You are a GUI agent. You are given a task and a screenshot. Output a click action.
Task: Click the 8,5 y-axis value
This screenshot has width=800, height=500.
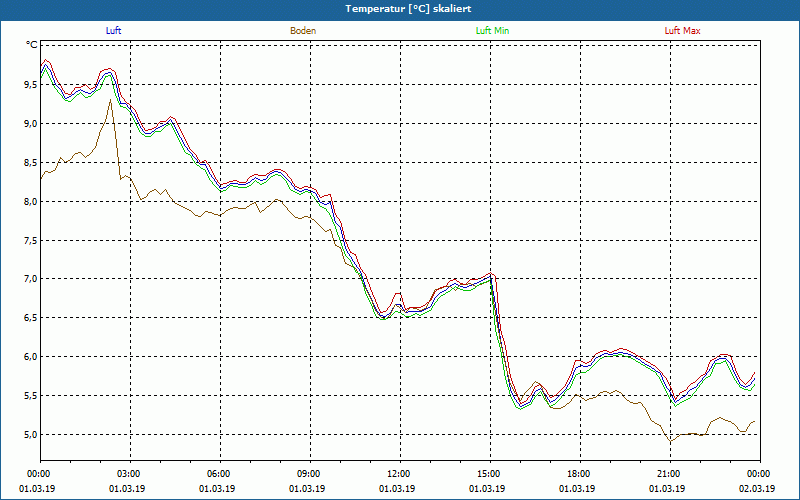29,162
